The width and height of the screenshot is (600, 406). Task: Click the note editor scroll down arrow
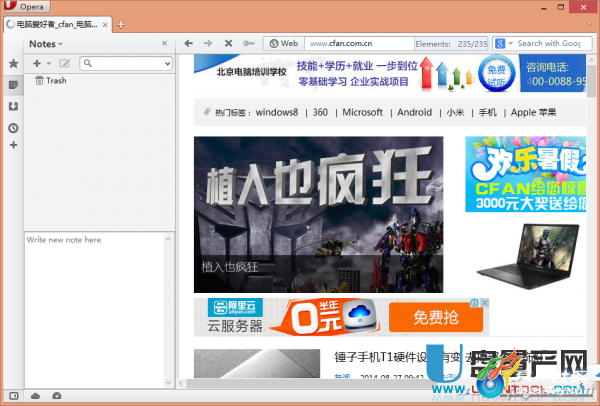coord(168,382)
